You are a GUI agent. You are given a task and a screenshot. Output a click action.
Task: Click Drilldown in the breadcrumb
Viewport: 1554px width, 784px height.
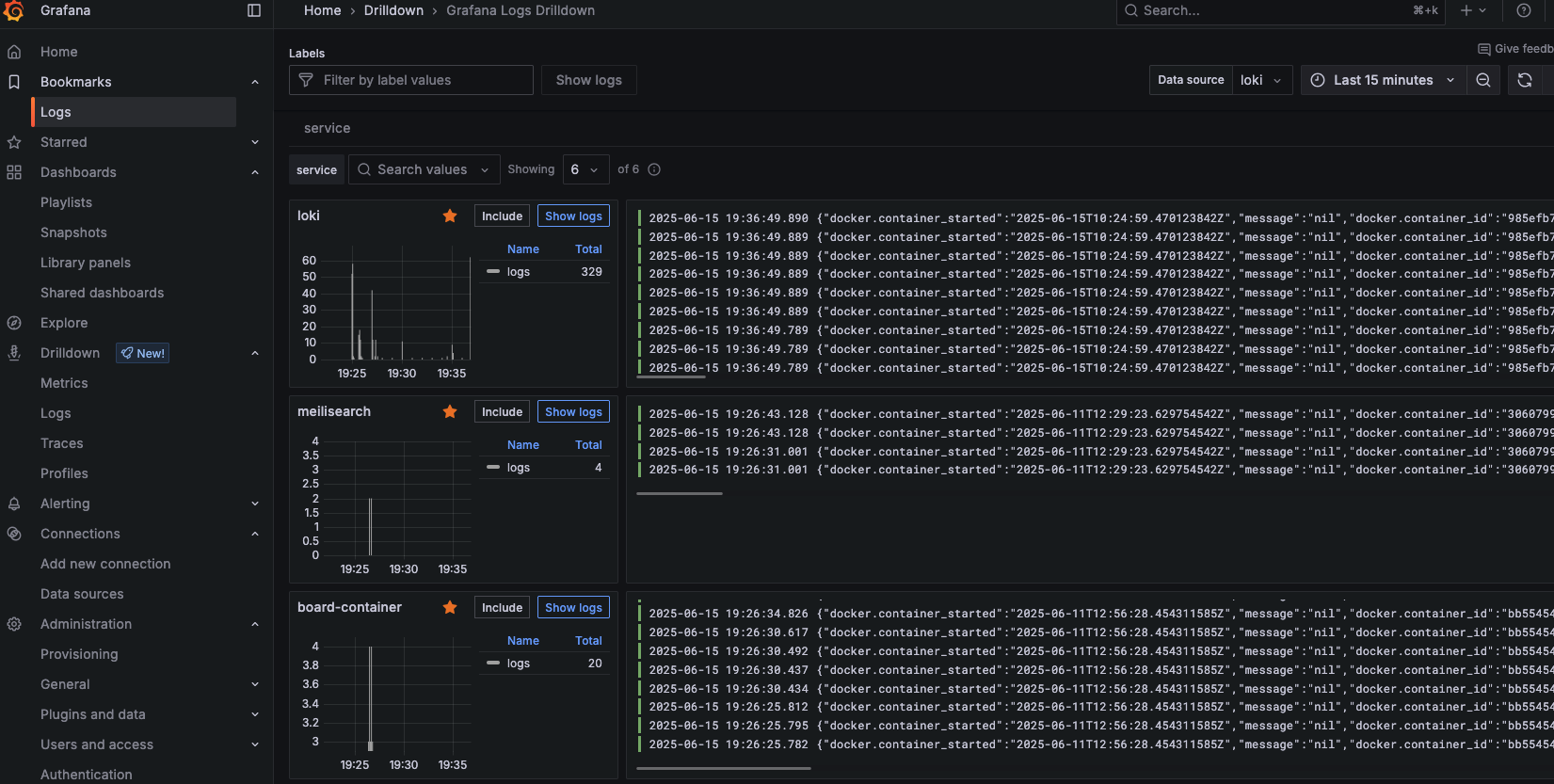tap(393, 10)
